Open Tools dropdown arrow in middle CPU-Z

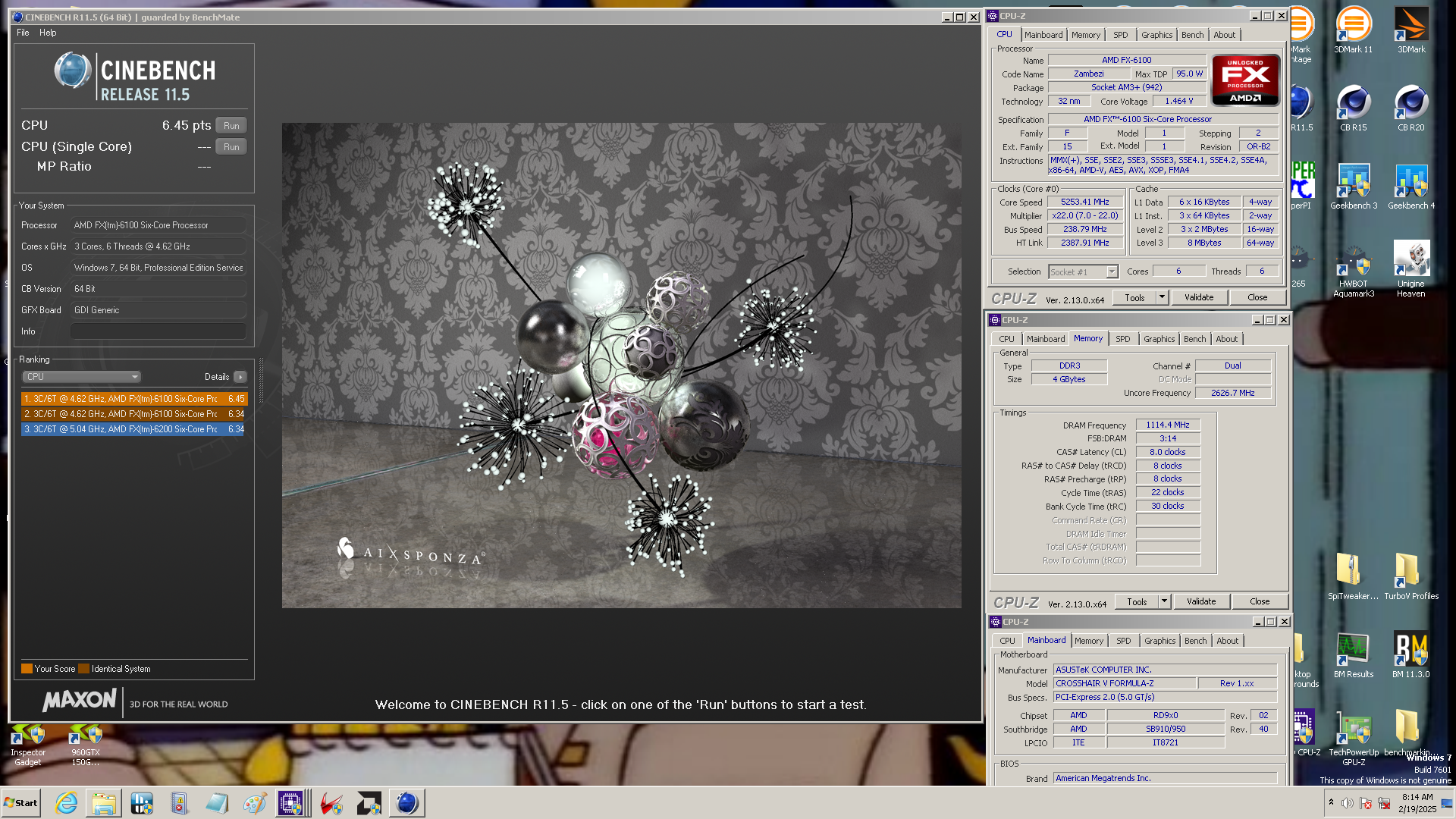pyautogui.click(x=1164, y=602)
